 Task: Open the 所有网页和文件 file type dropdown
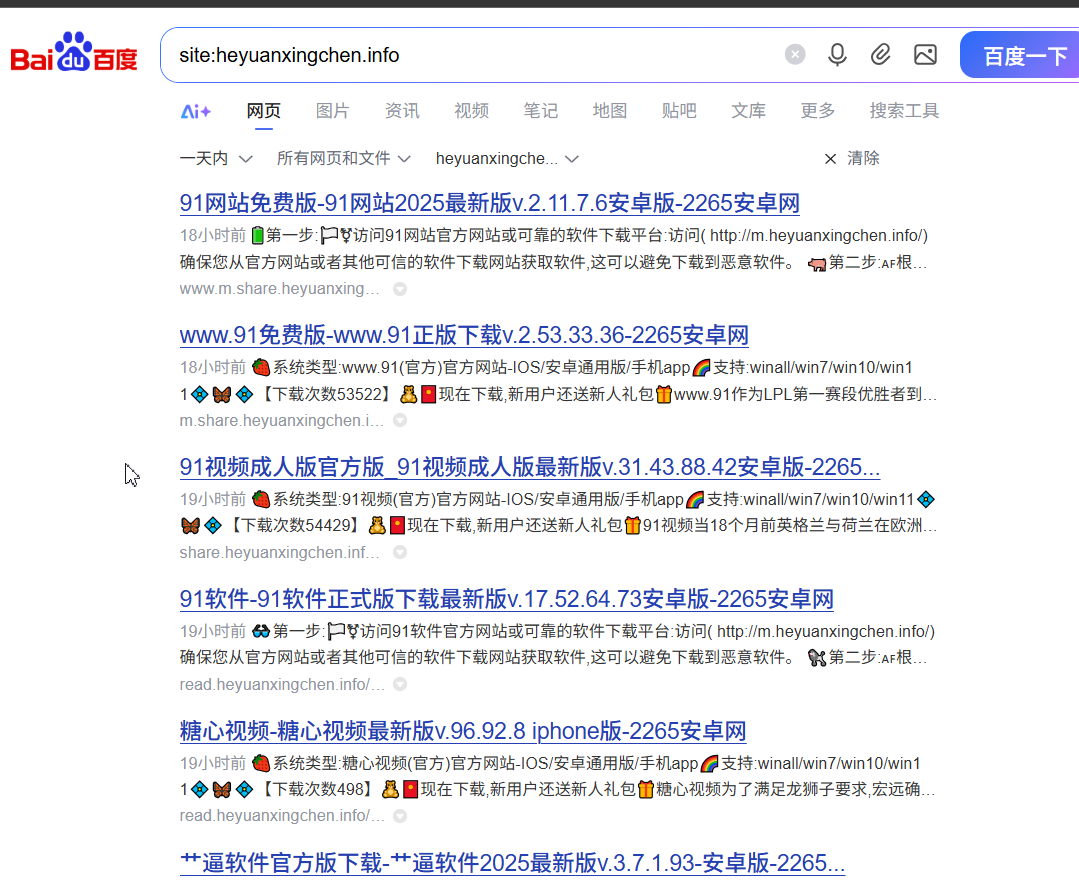click(x=344, y=158)
